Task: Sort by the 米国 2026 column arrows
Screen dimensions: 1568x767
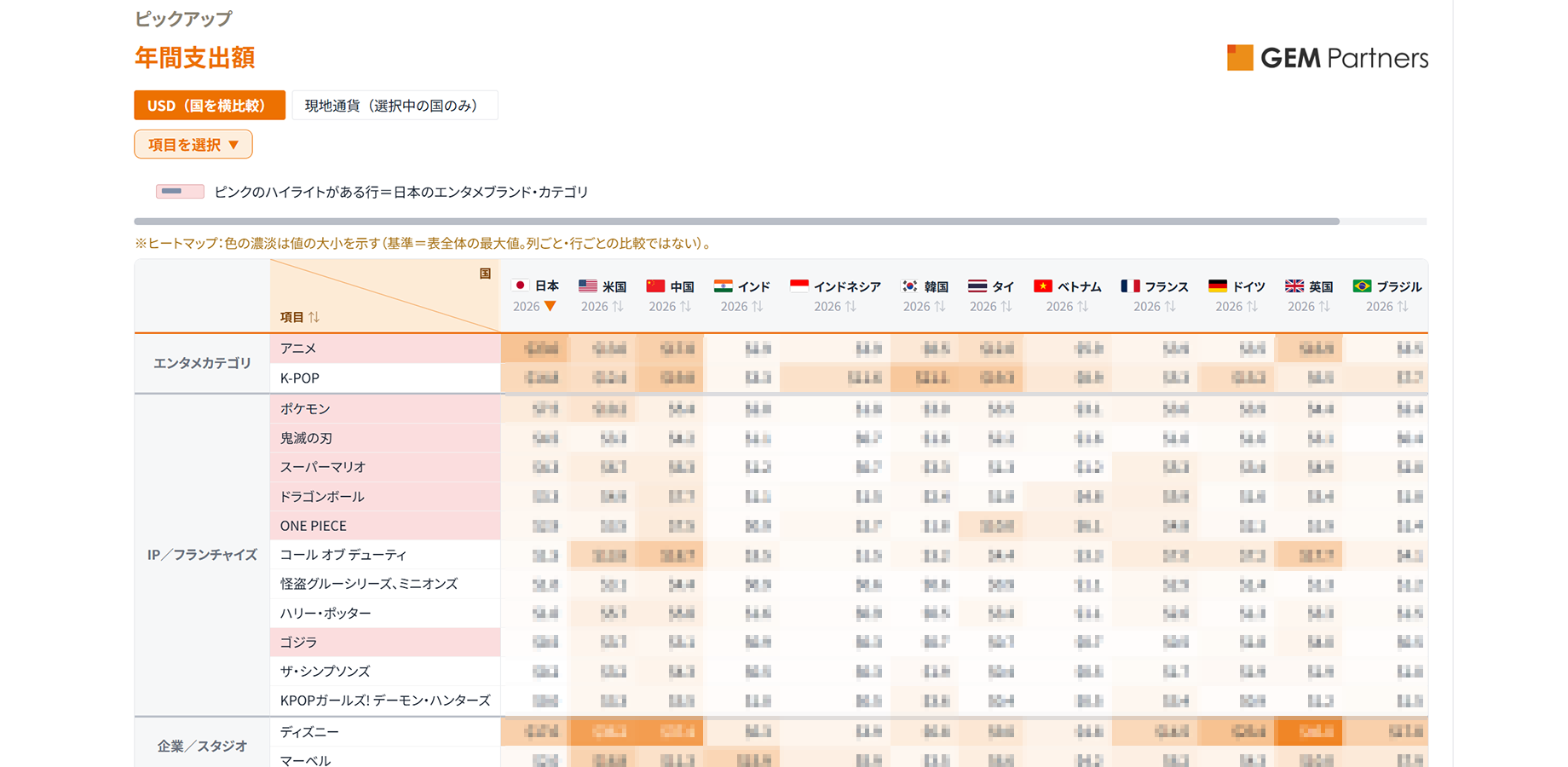Action: [x=618, y=306]
